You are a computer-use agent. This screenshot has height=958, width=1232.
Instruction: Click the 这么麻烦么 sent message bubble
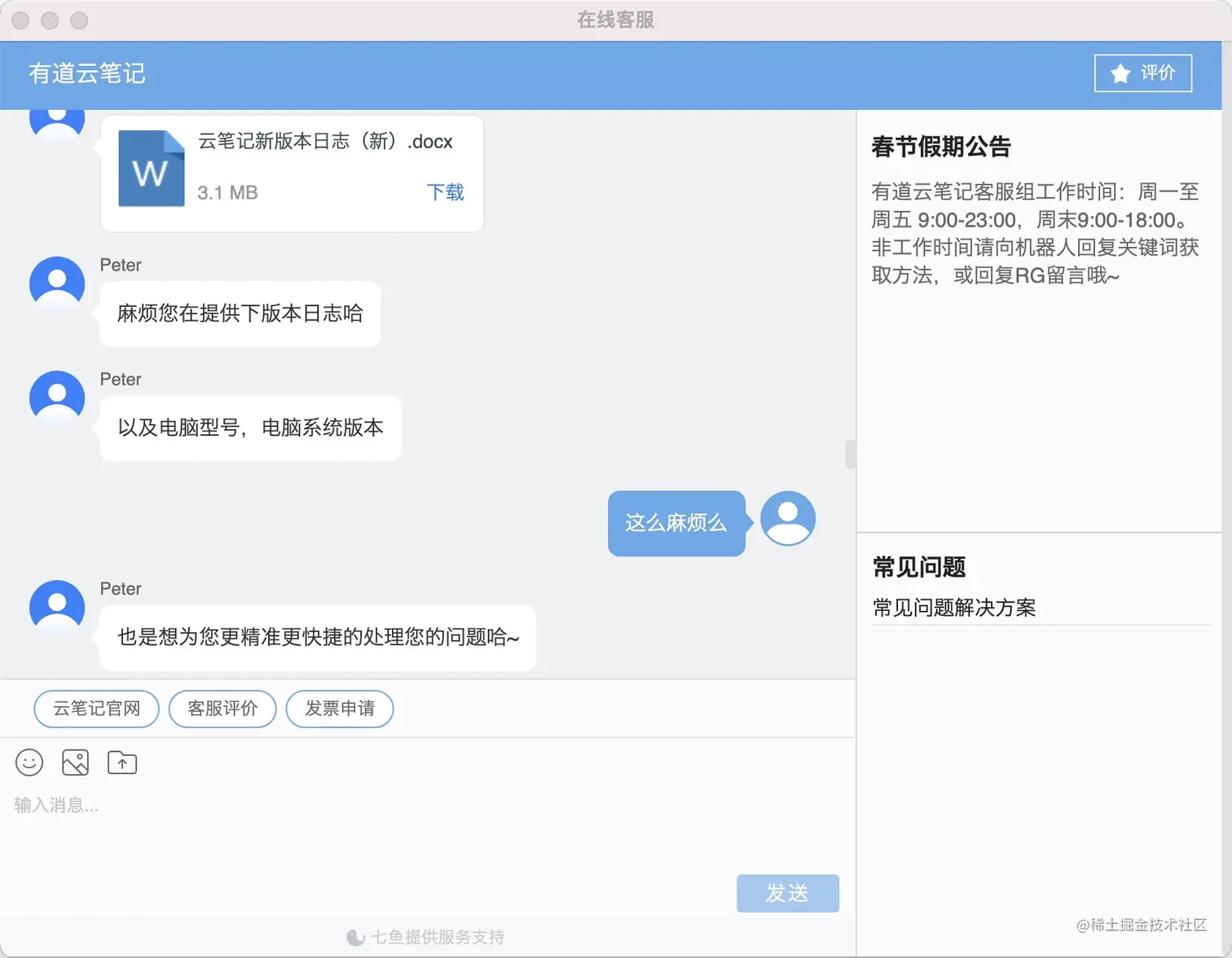(x=676, y=523)
